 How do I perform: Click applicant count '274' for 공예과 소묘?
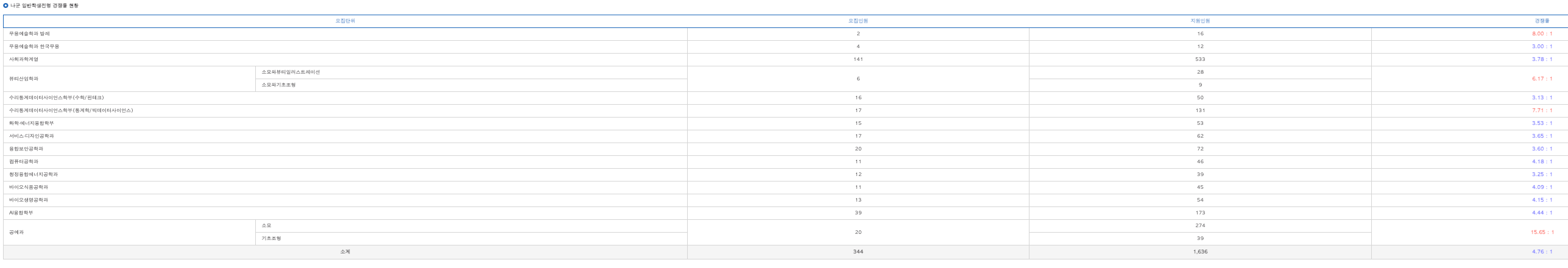click(1200, 225)
